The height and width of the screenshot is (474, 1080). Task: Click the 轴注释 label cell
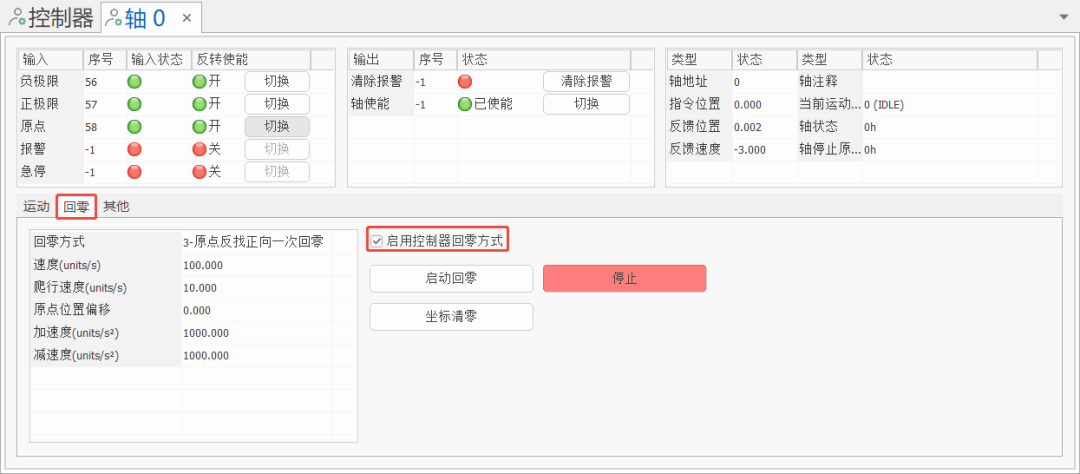(829, 82)
